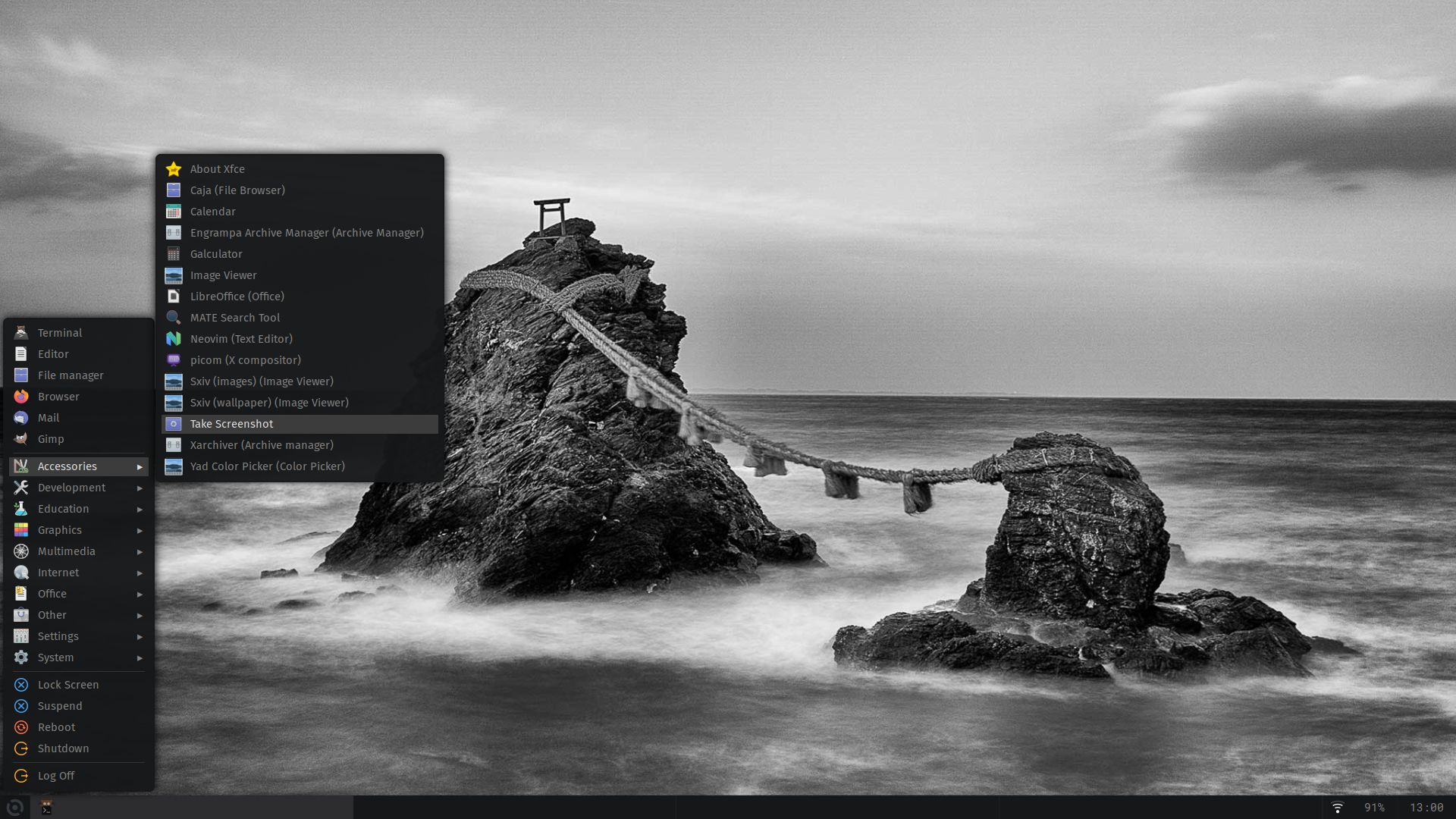
Task: Click the Suspend icon
Action: pos(21,706)
